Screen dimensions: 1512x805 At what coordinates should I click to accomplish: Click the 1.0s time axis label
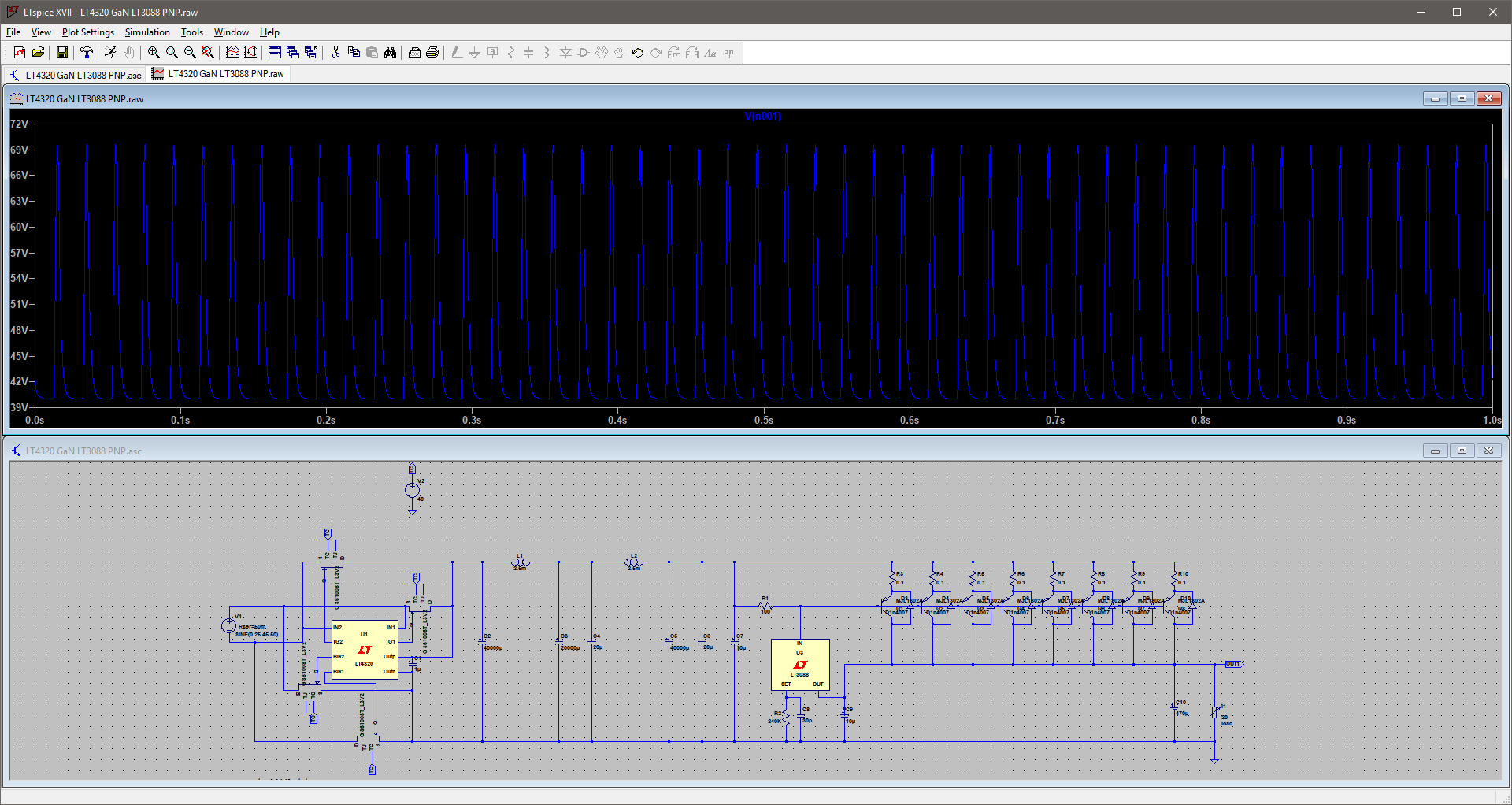point(1492,421)
